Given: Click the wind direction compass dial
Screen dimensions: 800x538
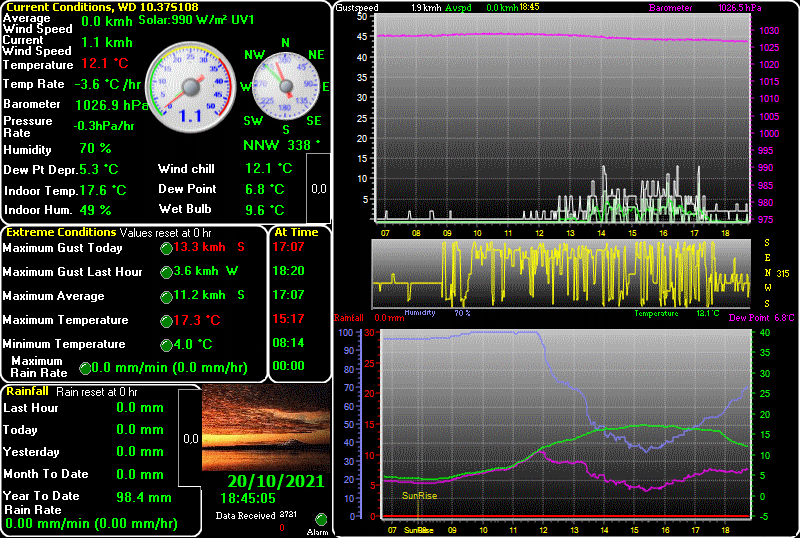Looking at the screenshot, I should pos(284,85).
